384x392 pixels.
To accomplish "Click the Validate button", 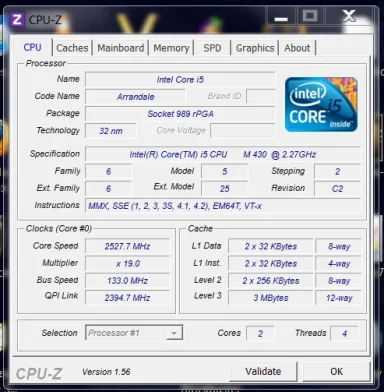I will point(263,371).
